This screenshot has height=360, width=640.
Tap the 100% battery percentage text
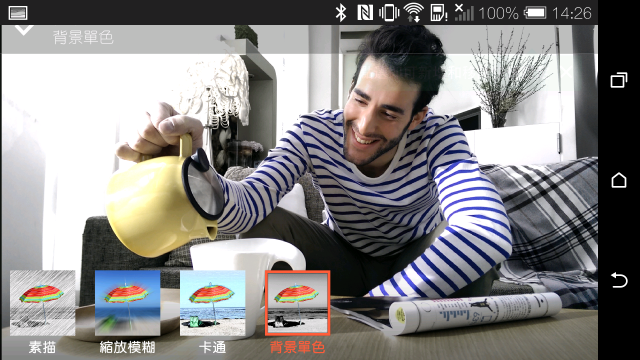coord(498,13)
